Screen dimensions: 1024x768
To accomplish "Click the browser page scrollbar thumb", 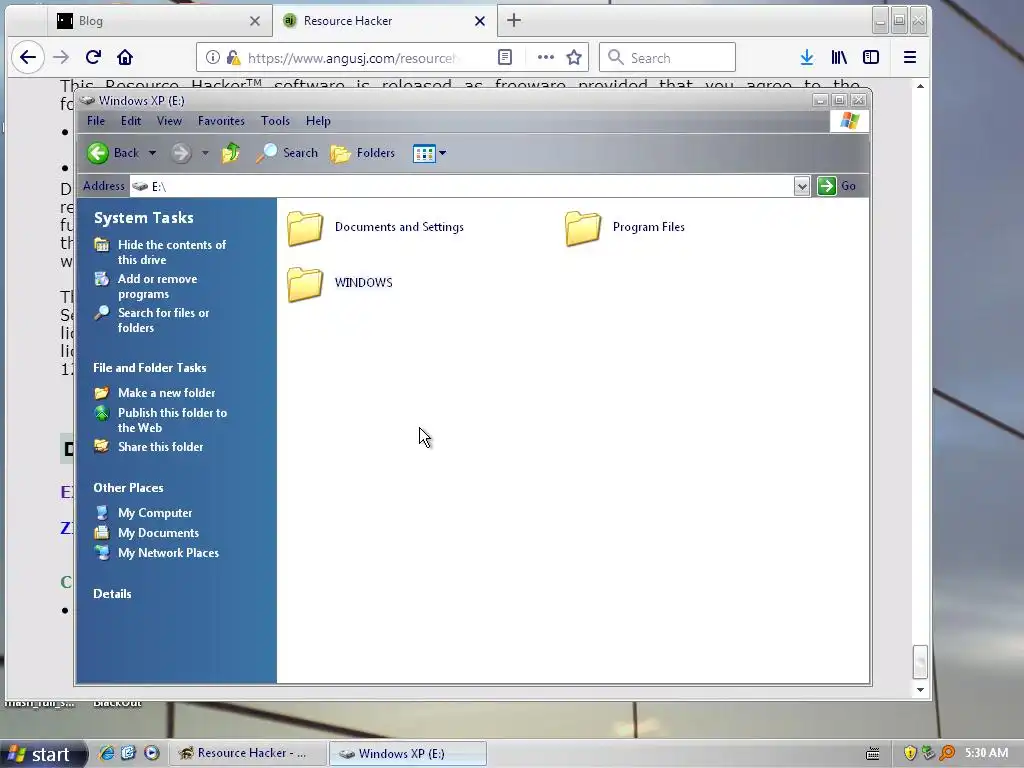I will (920, 662).
